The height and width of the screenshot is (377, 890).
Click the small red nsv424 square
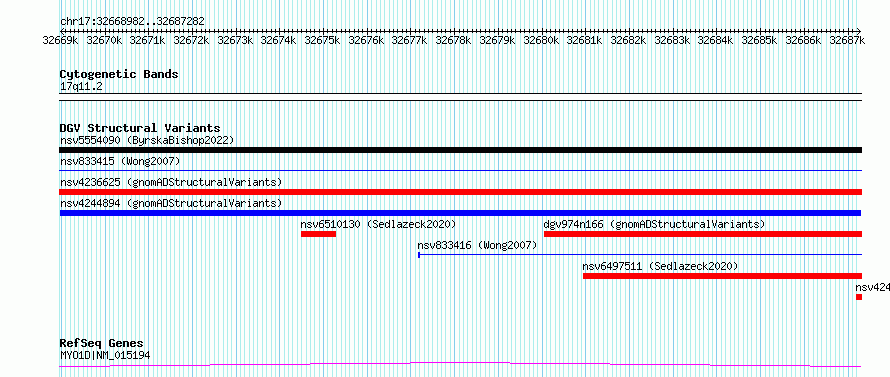859,297
